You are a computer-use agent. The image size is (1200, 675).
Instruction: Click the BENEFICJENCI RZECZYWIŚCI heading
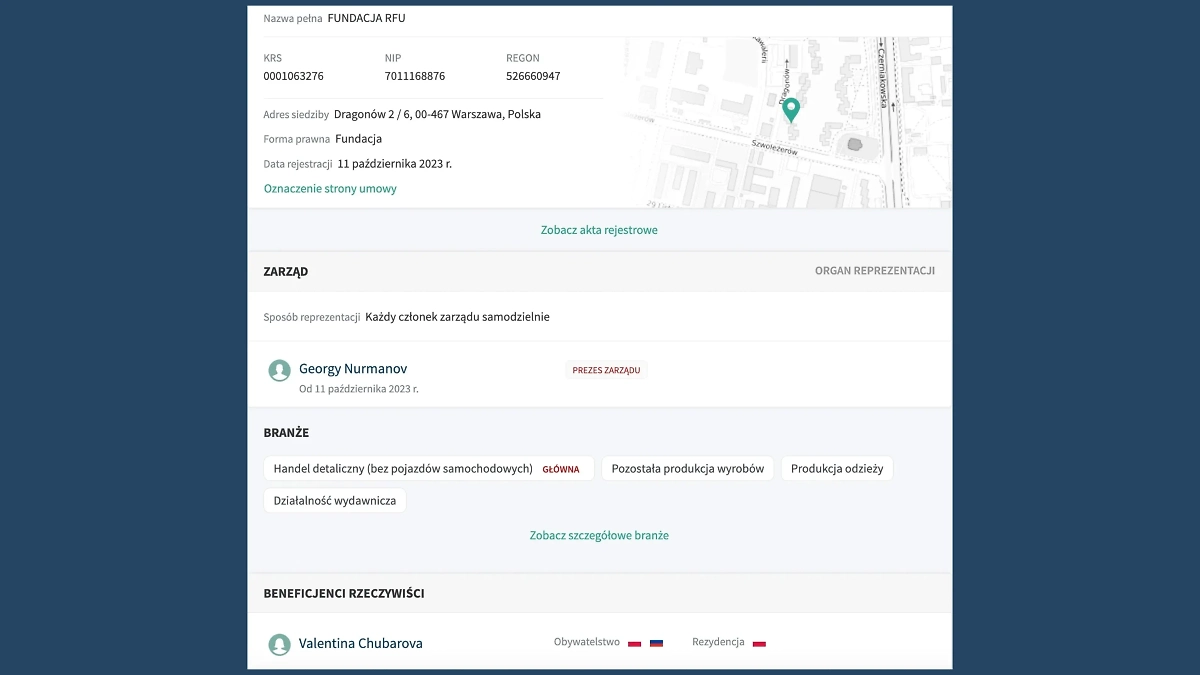pos(343,592)
